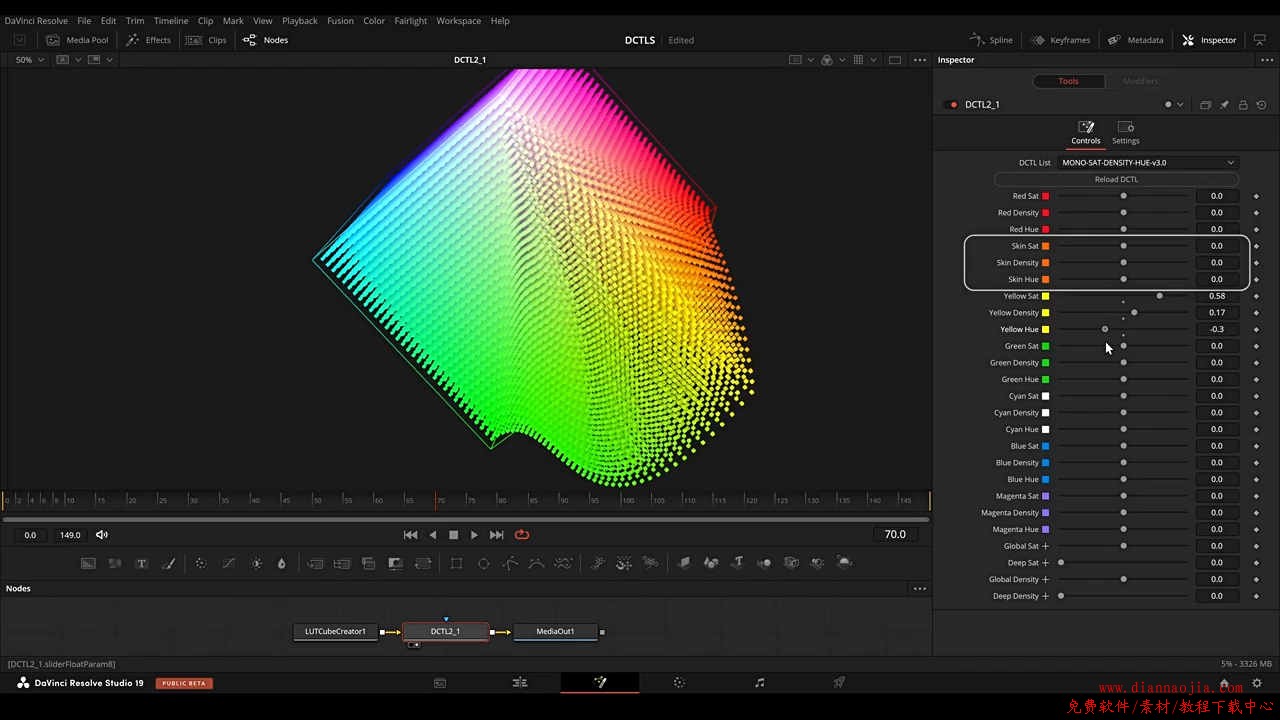Select the Paint brush tool in the toolbar
Viewport: 1280px width, 720px height.
168,564
